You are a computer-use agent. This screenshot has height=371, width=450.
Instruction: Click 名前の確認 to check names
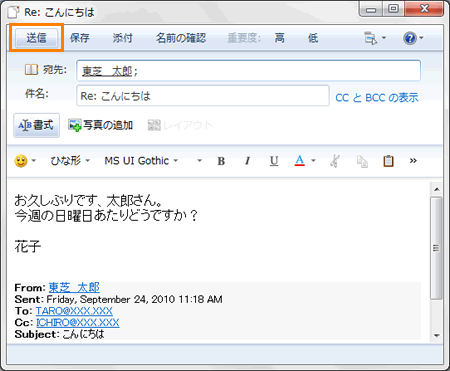(181, 38)
